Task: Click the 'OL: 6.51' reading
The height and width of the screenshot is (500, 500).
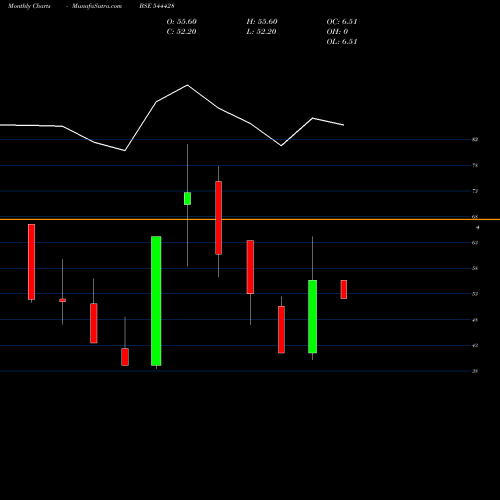Action: pos(342,42)
